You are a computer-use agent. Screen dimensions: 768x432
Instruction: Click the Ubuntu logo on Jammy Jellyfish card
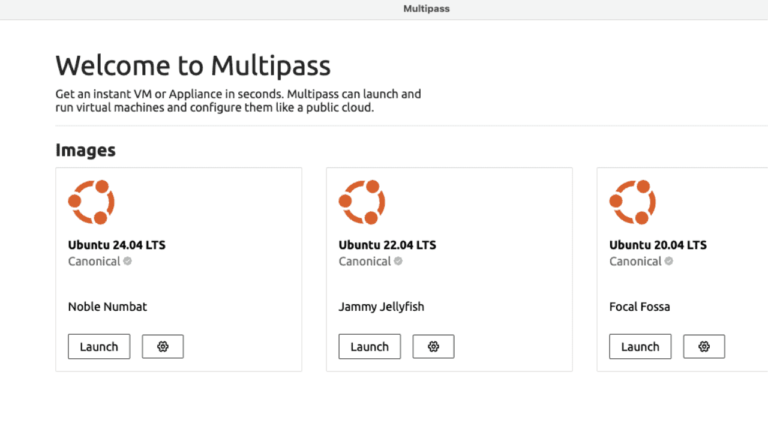[362, 202]
